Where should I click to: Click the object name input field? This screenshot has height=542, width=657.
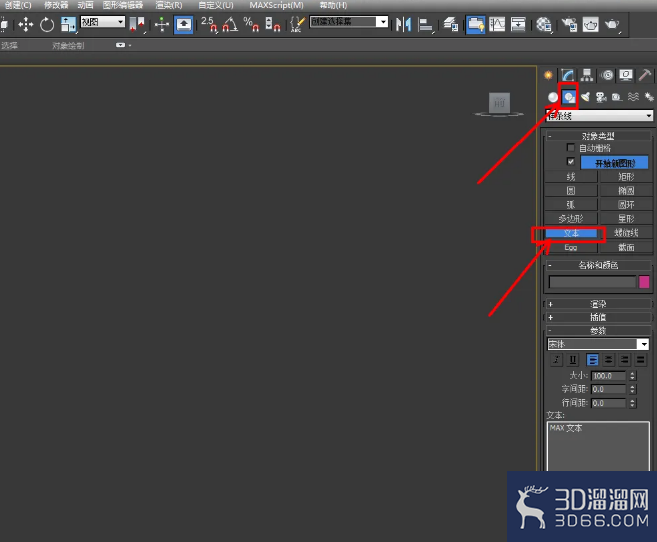coord(592,282)
